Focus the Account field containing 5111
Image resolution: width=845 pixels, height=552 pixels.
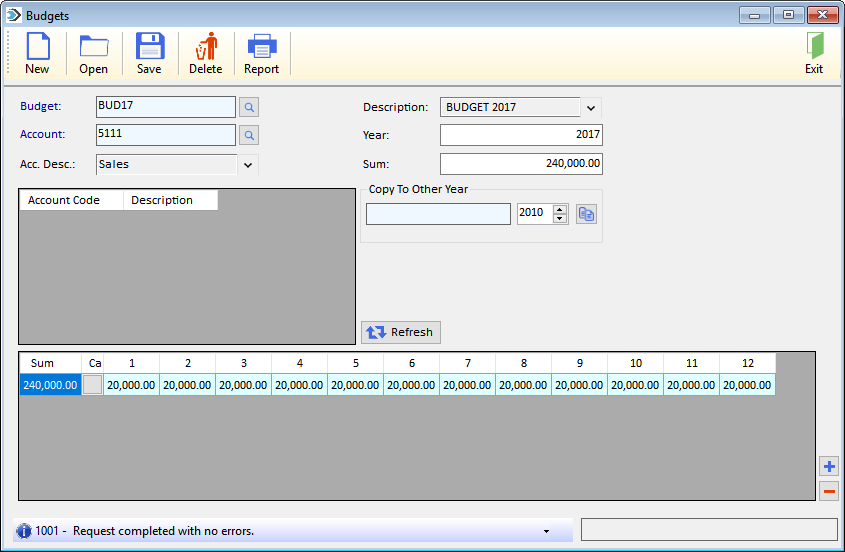click(166, 135)
